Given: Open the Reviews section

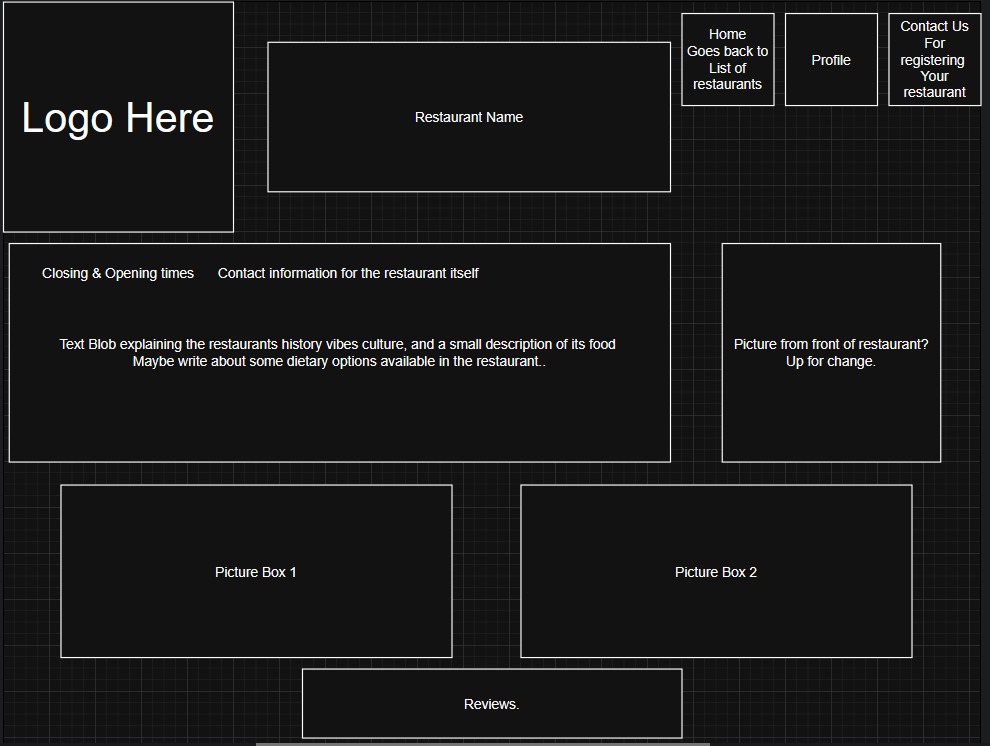Looking at the screenshot, I should click(491, 703).
